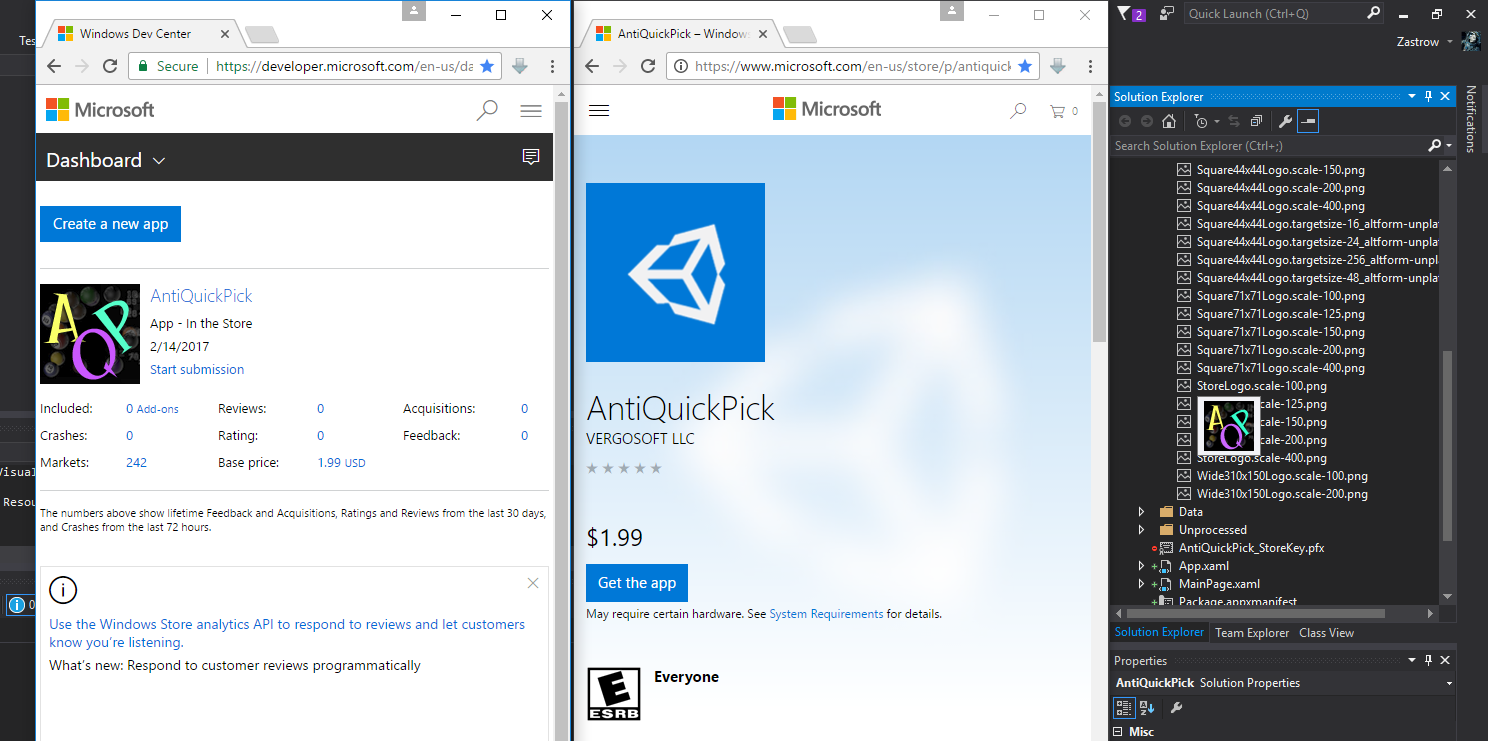The height and width of the screenshot is (741, 1488).
Task: Switch to Team Explorer tab
Action: click(1252, 633)
